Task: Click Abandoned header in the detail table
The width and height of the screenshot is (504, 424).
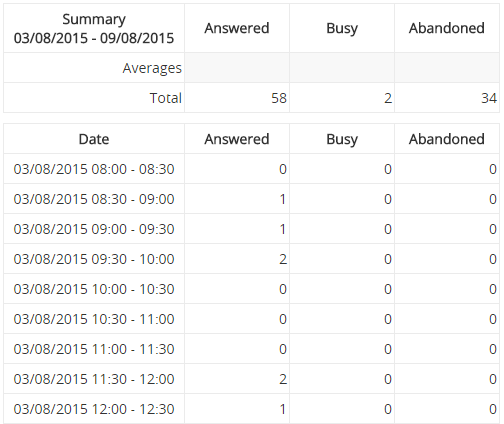Action: [x=447, y=139]
